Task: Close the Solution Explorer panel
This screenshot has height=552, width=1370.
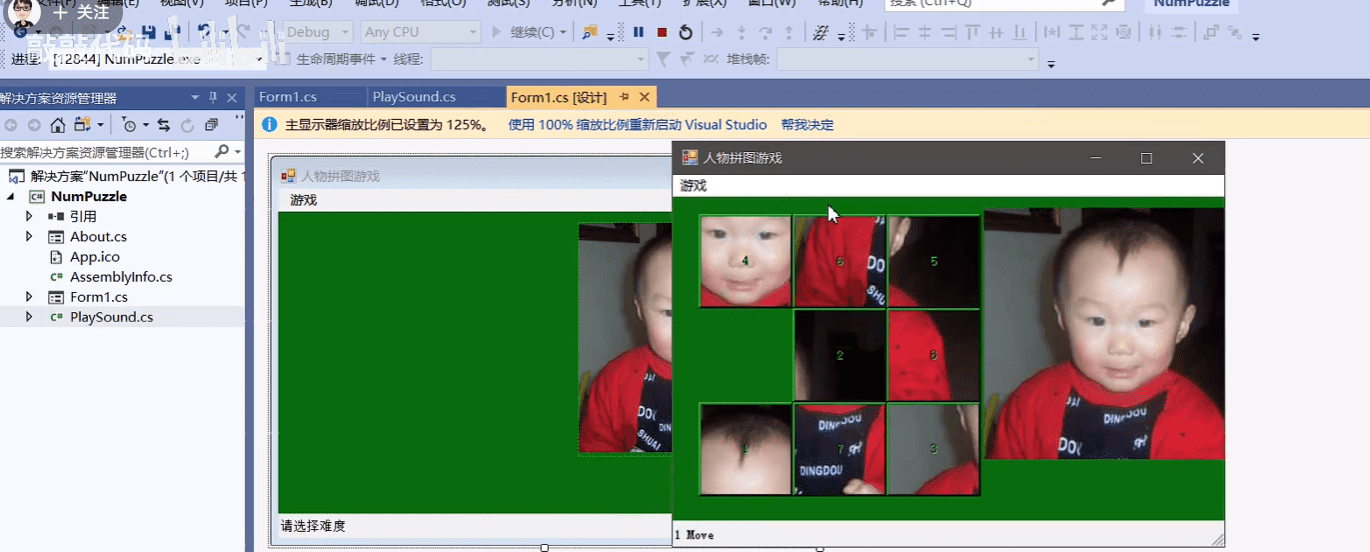Action: pyautogui.click(x=232, y=98)
